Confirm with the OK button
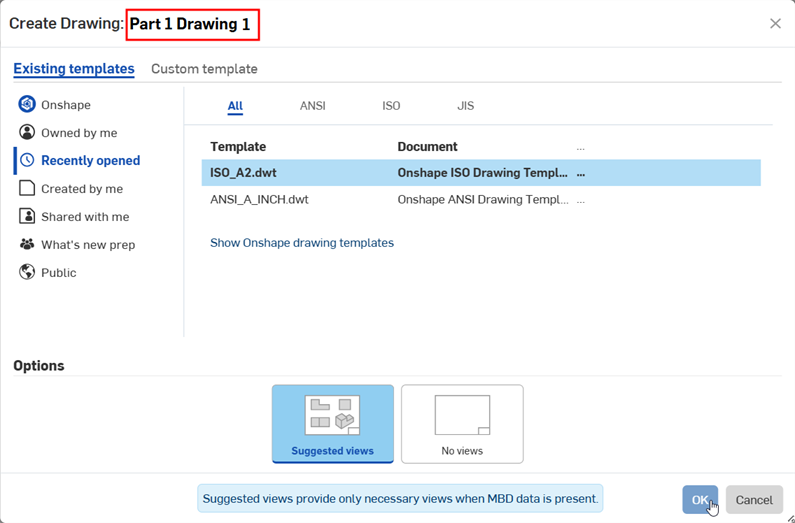The width and height of the screenshot is (795, 523). [700, 500]
